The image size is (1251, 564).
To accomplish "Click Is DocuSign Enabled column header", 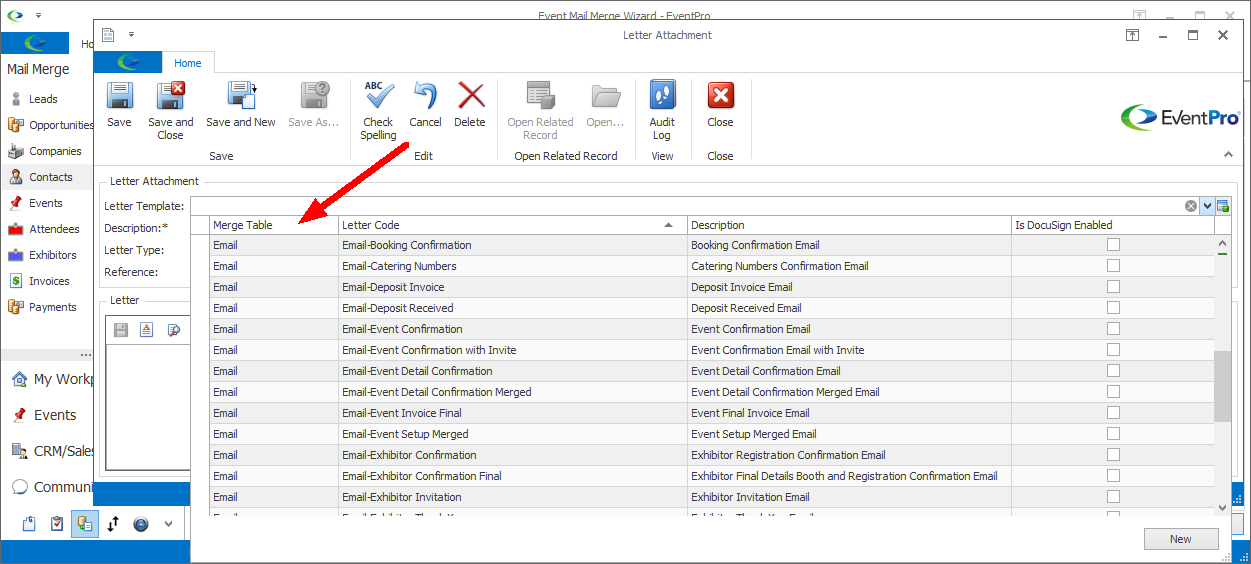I will [x=1113, y=225].
